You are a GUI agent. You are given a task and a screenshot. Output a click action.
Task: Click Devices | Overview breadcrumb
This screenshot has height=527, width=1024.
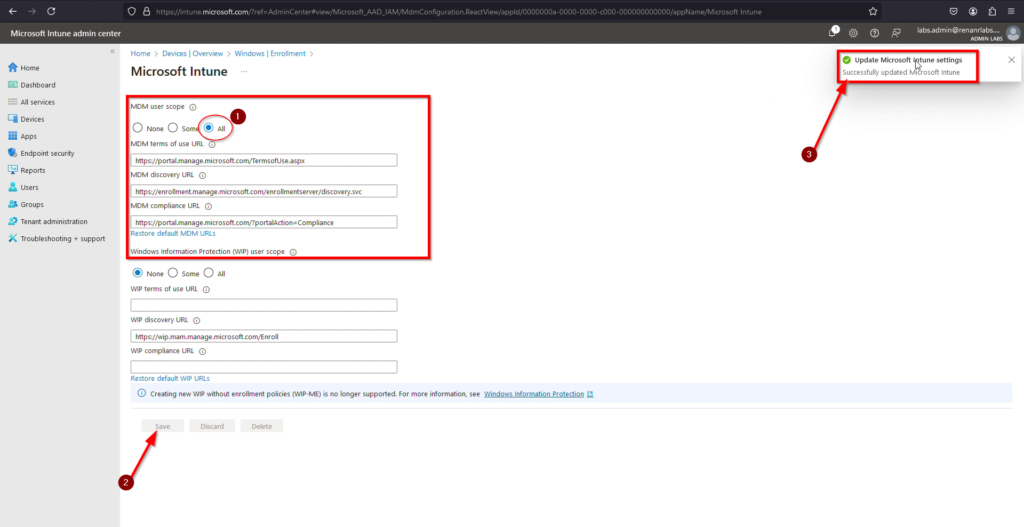[193, 54]
